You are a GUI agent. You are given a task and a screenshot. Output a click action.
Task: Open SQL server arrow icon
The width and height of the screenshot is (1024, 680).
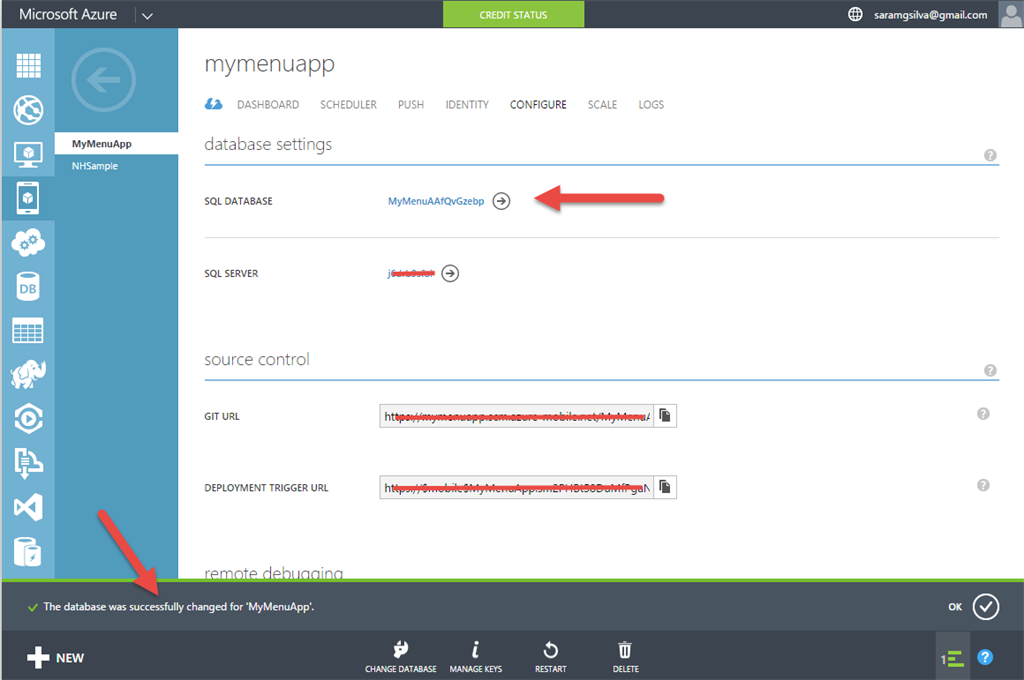point(450,273)
